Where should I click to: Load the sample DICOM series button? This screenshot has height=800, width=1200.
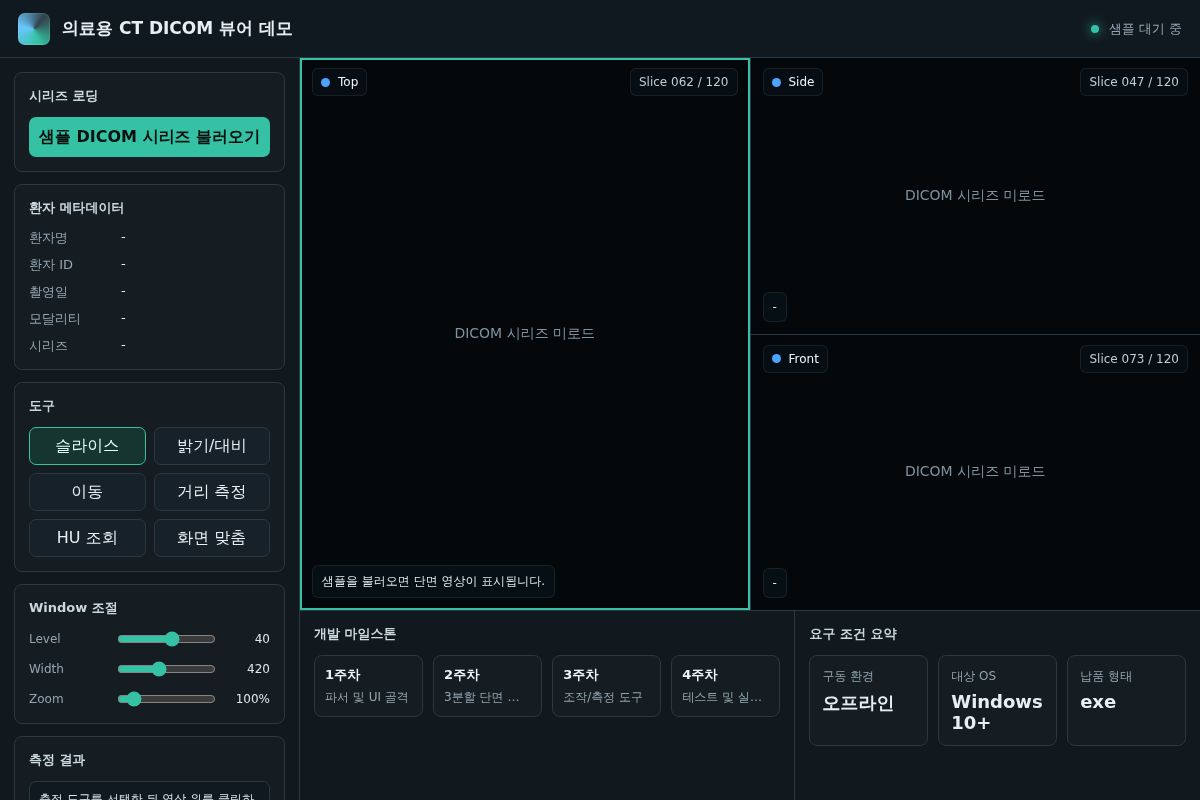tap(149, 137)
